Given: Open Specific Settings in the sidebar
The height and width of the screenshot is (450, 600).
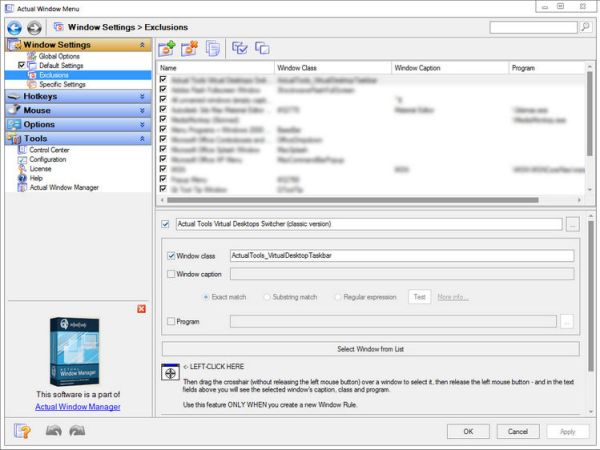Looking at the screenshot, I should [62, 84].
